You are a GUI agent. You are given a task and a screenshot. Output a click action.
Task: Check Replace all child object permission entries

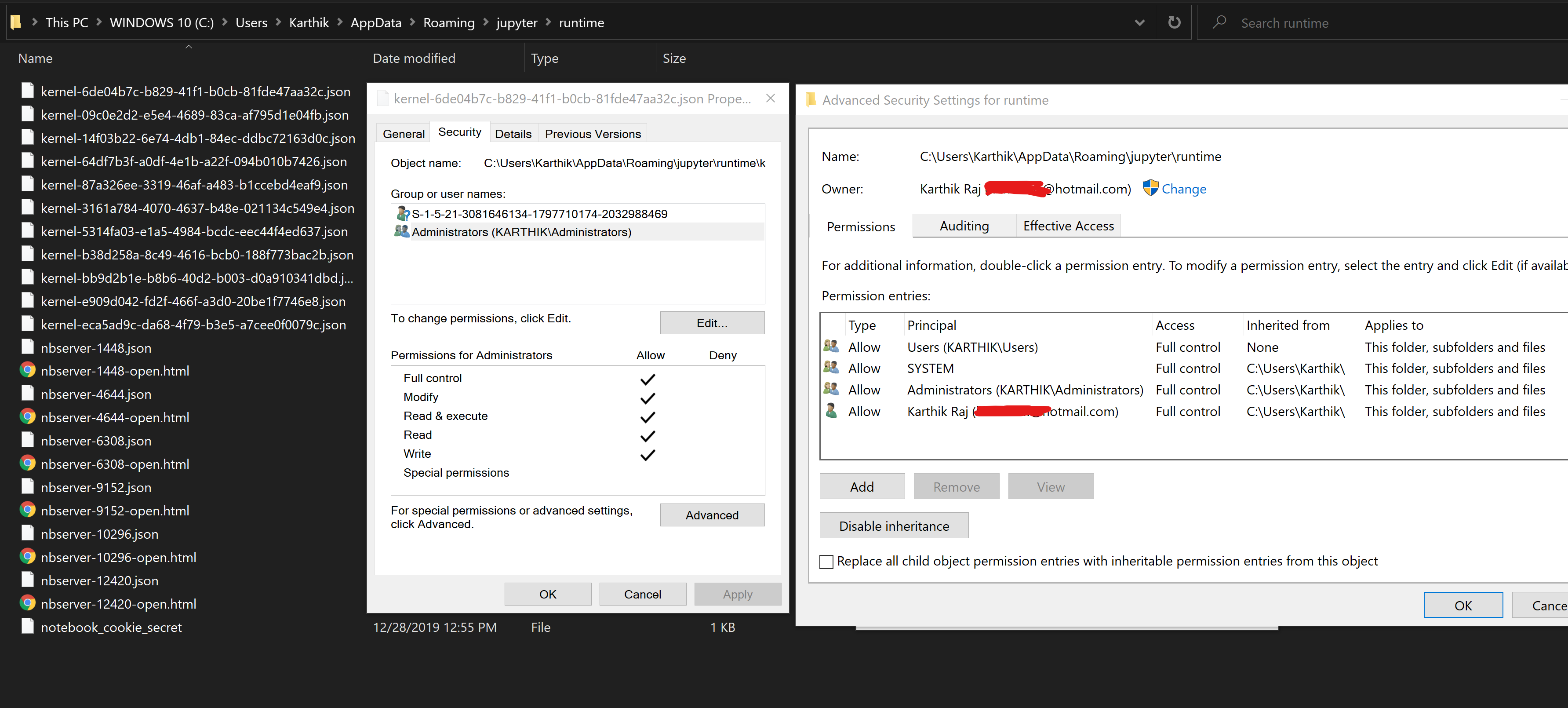[826, 561]
